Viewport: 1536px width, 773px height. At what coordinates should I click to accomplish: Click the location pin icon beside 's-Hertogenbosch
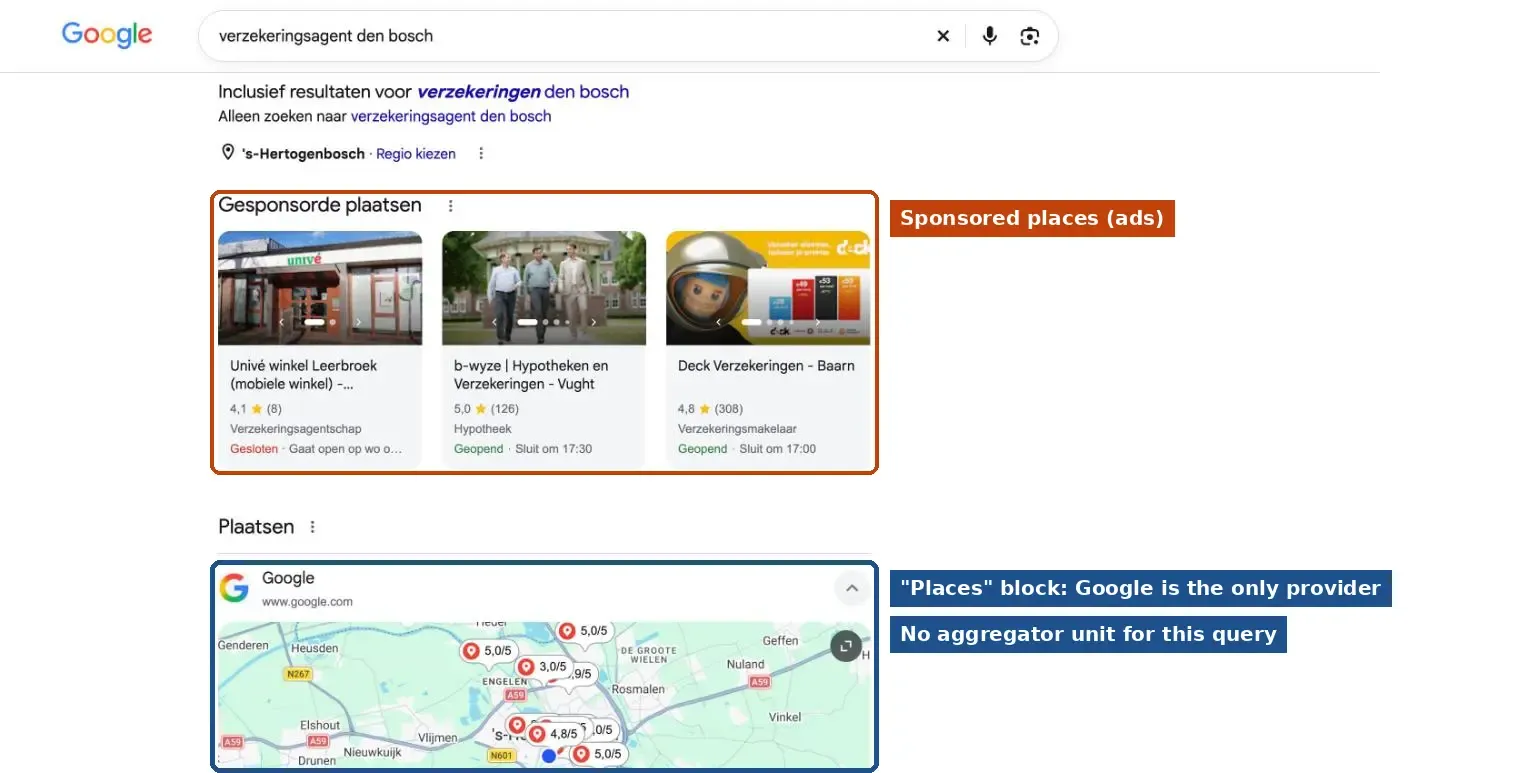pyautogui.click(x=228, y=153)
